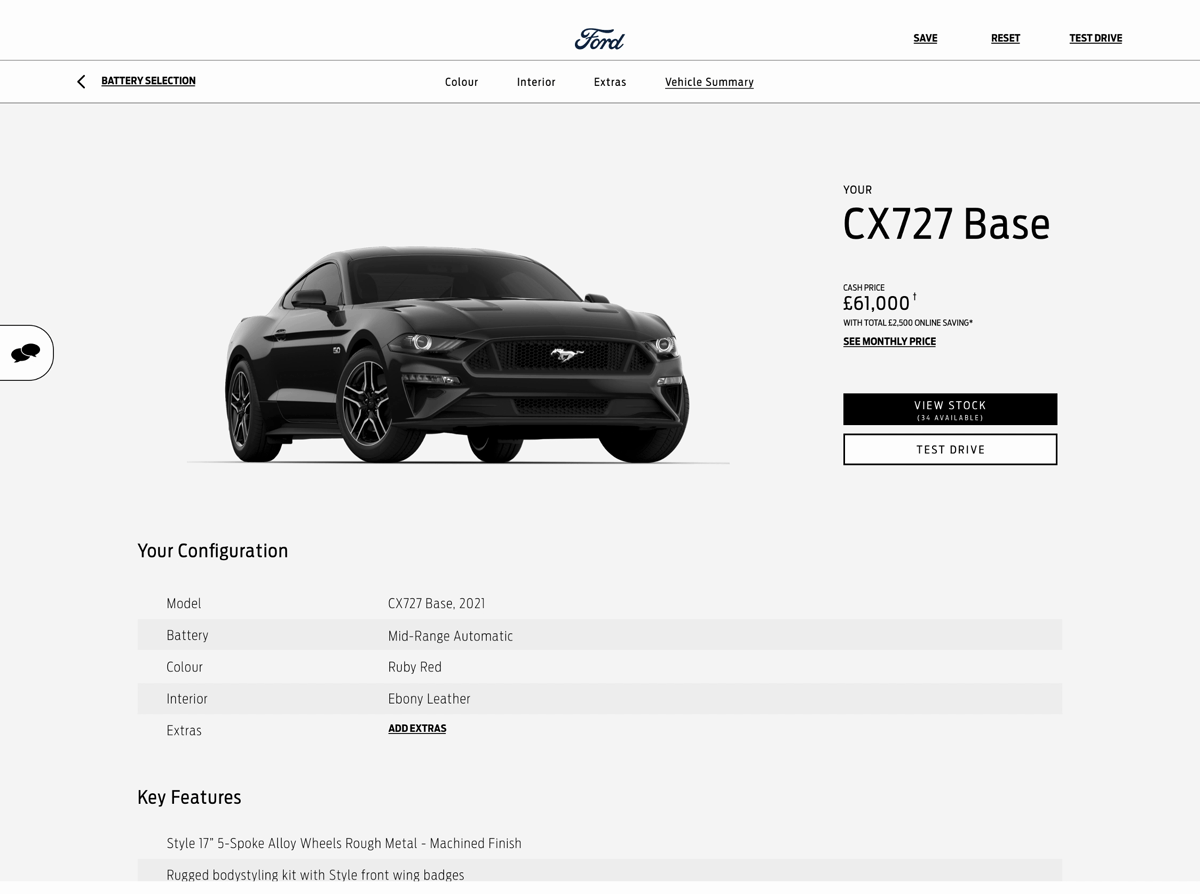Image resolution: width=1200 pixels, height=894 pixels.
Task: Click the black Mustang car image
Action: [457, 355]
